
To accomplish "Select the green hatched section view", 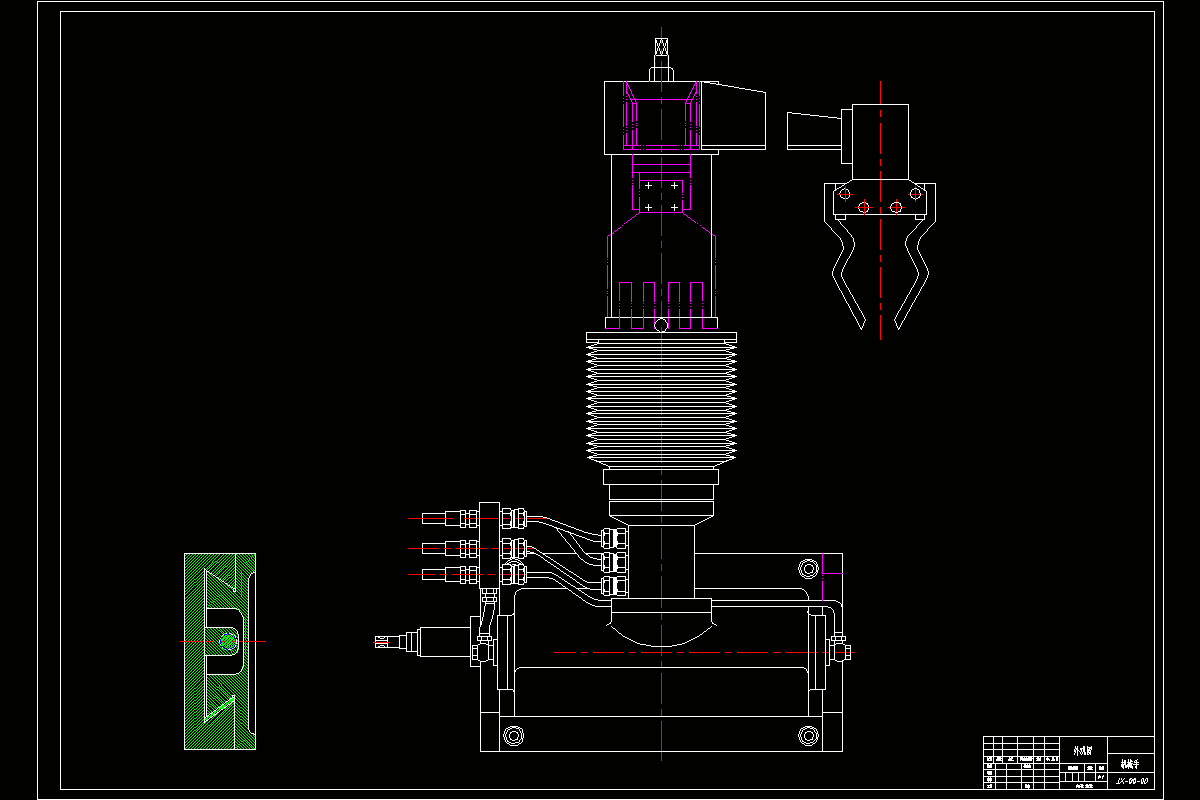I will coord(220,651).
